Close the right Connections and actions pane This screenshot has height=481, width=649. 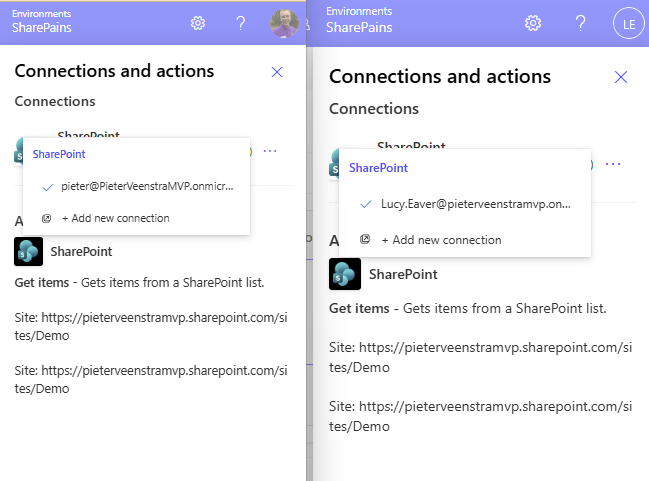pos(621,77)
